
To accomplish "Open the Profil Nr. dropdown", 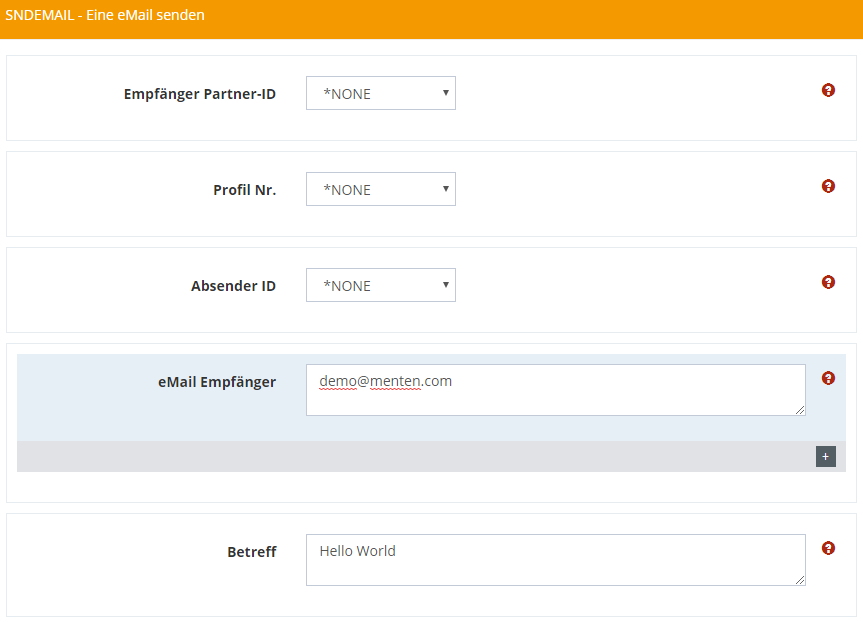I will tap(380, 189).
